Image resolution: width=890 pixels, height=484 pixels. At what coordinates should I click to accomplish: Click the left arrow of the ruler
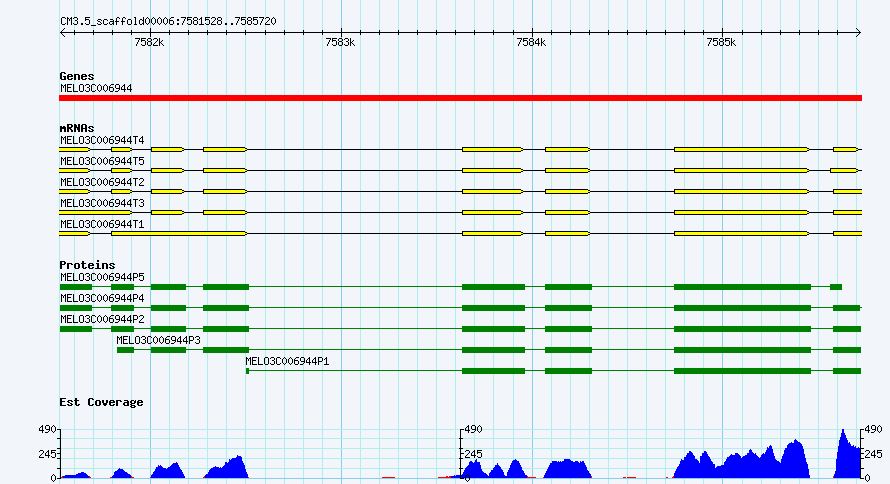63,33
